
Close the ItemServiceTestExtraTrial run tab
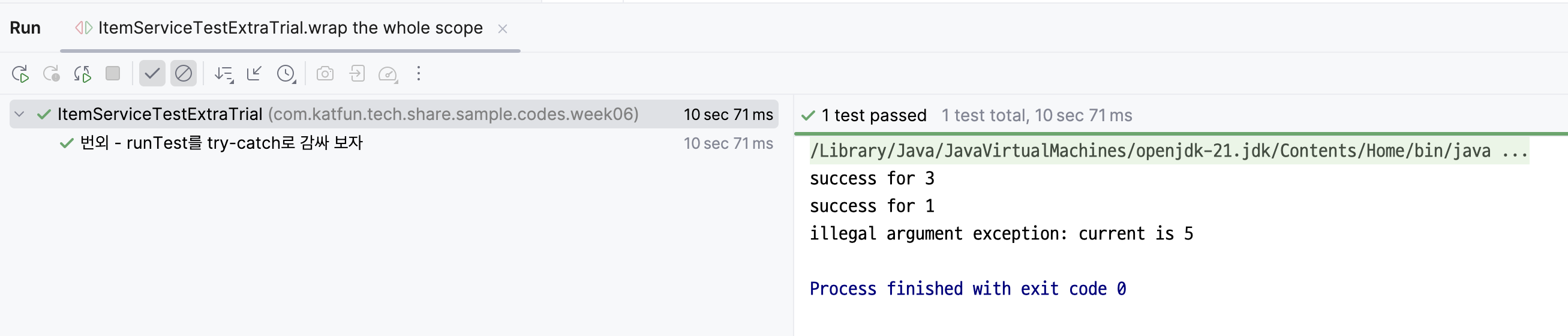503,29
